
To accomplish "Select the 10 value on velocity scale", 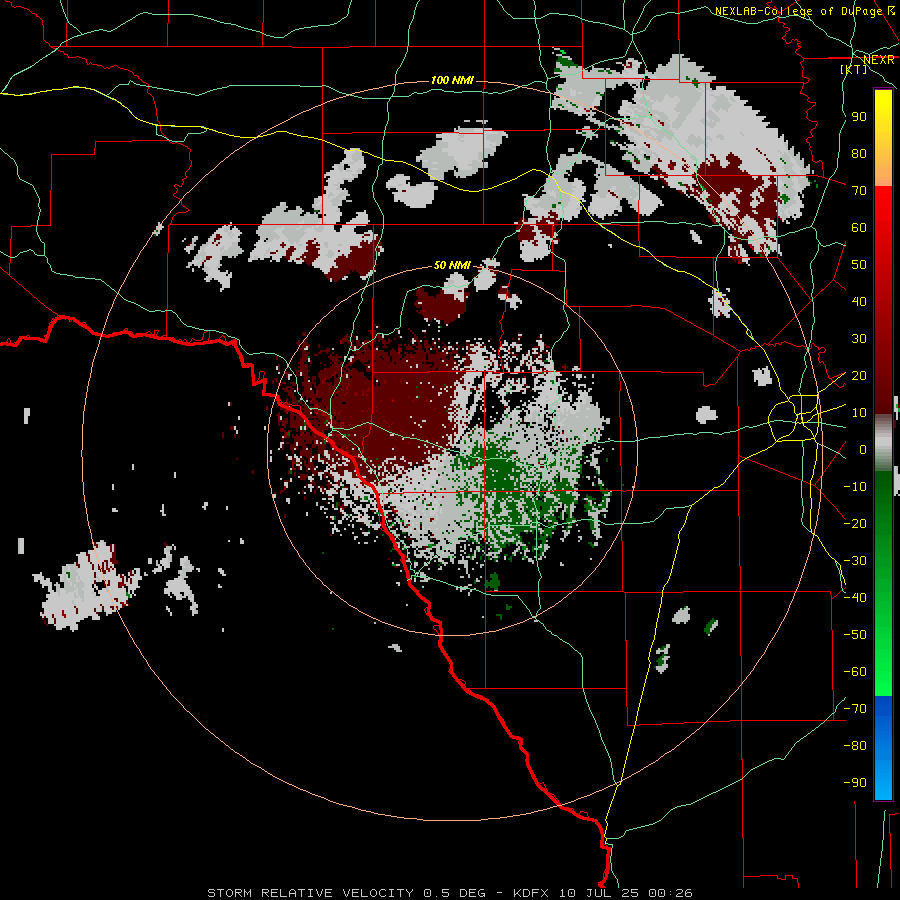I will [x=859, y=413].
